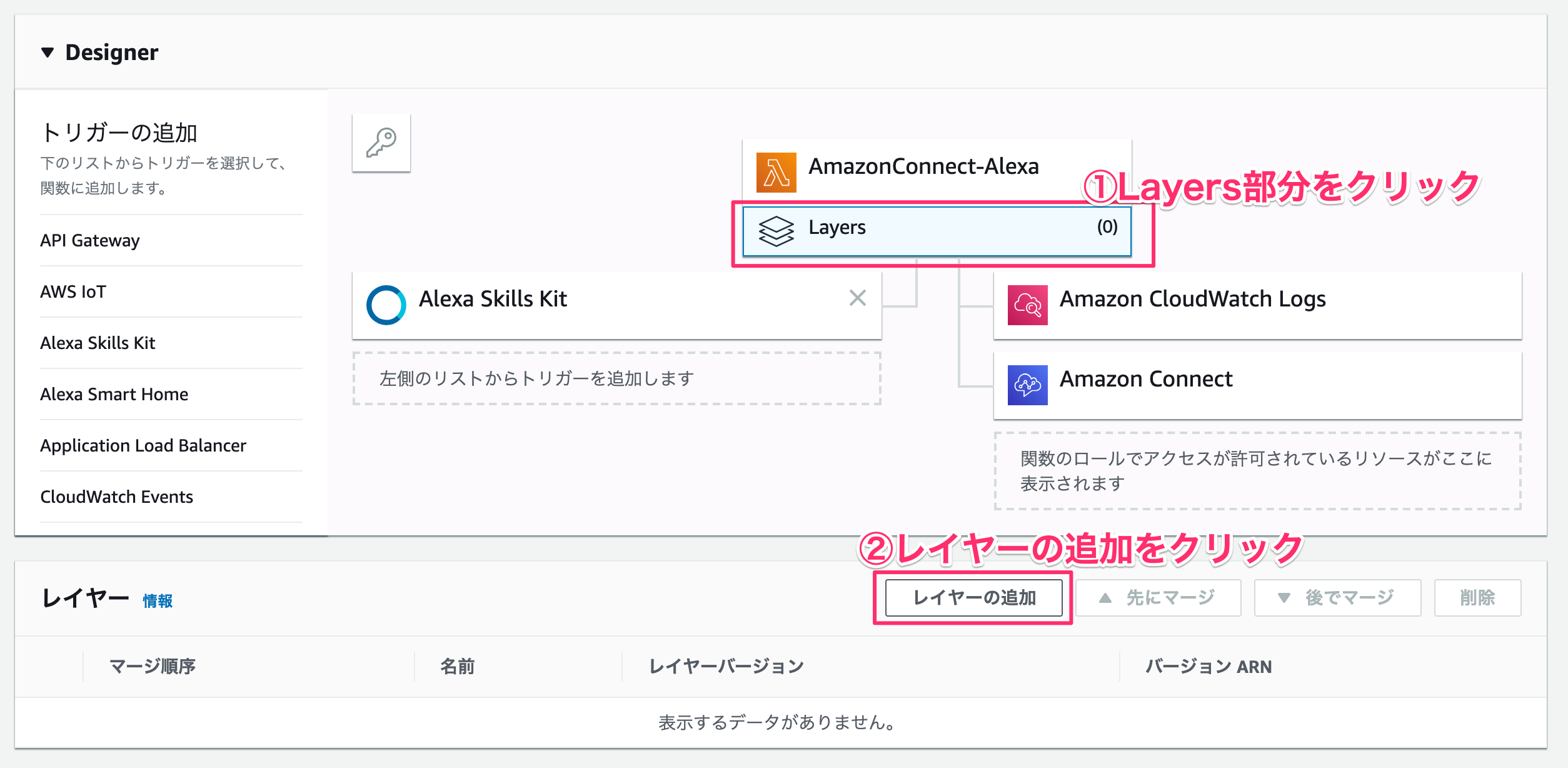Click レイヤーの追加 button
Image resolution: width=1568 pixels, height=768 pixels.
click(x=973, y=598)
